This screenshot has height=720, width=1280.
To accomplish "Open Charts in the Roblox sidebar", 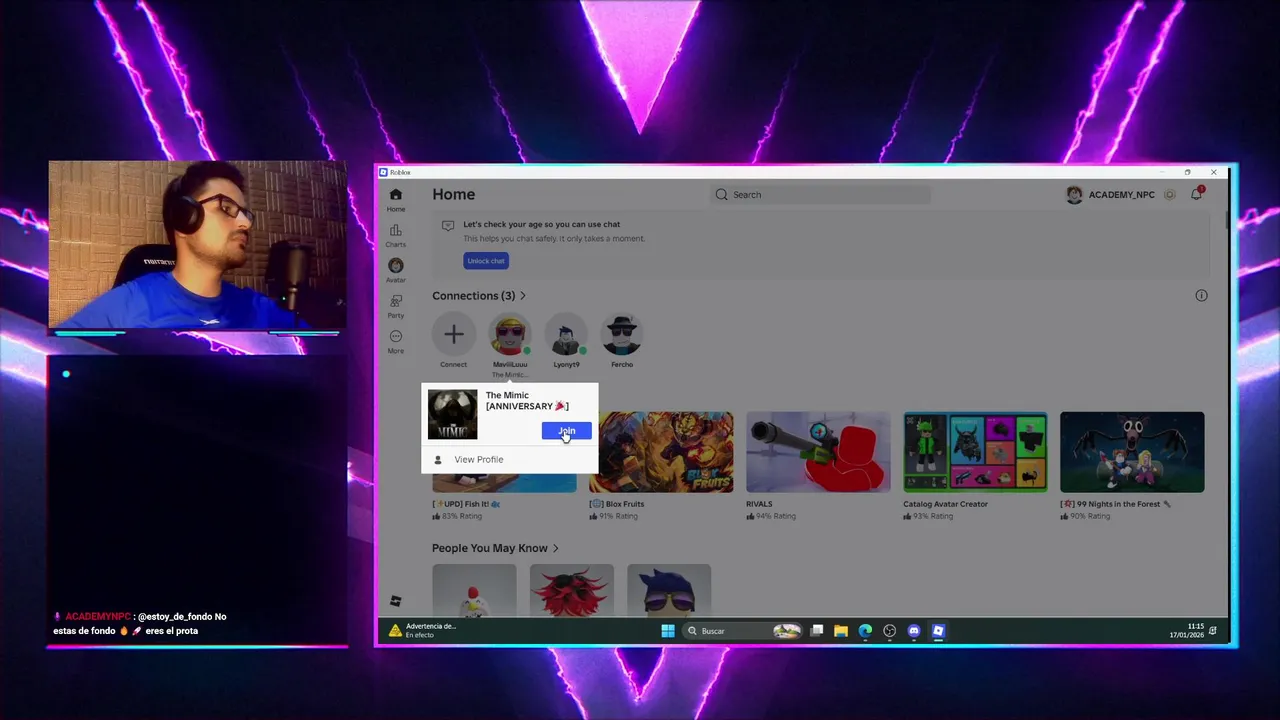I will click(x=396, y=236).
